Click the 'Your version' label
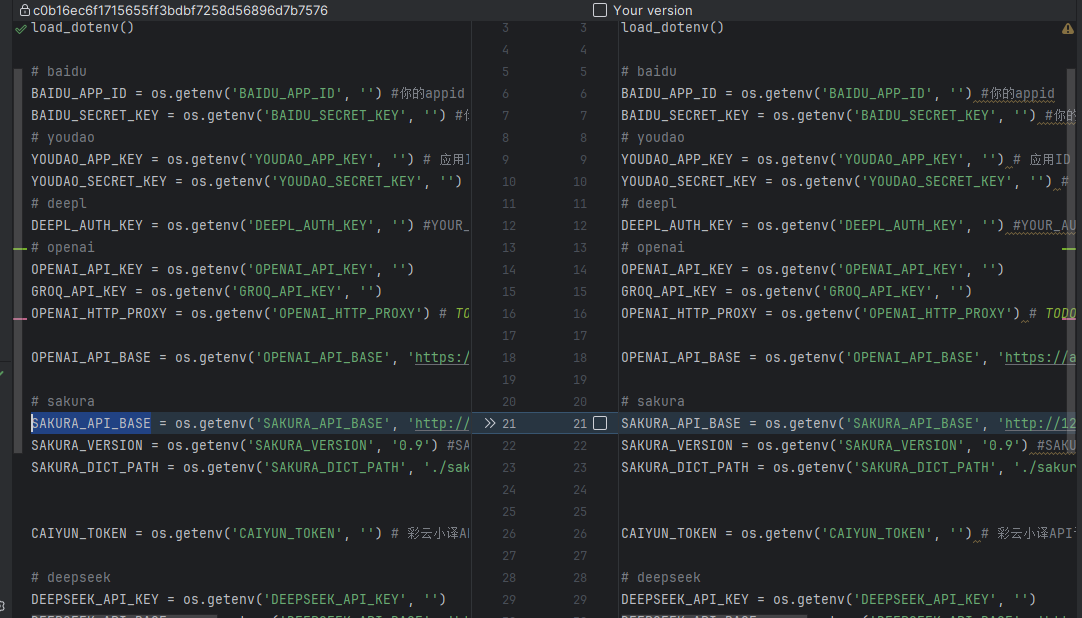1082x618 pixels. click(653, 10)
